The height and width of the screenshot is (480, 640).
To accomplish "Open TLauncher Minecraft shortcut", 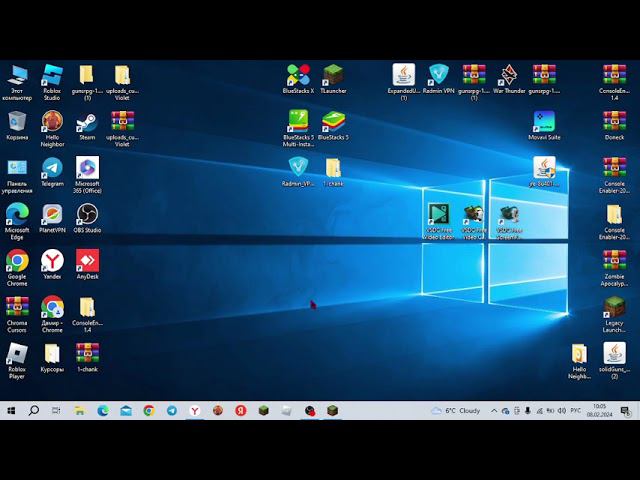I will 333,79.
